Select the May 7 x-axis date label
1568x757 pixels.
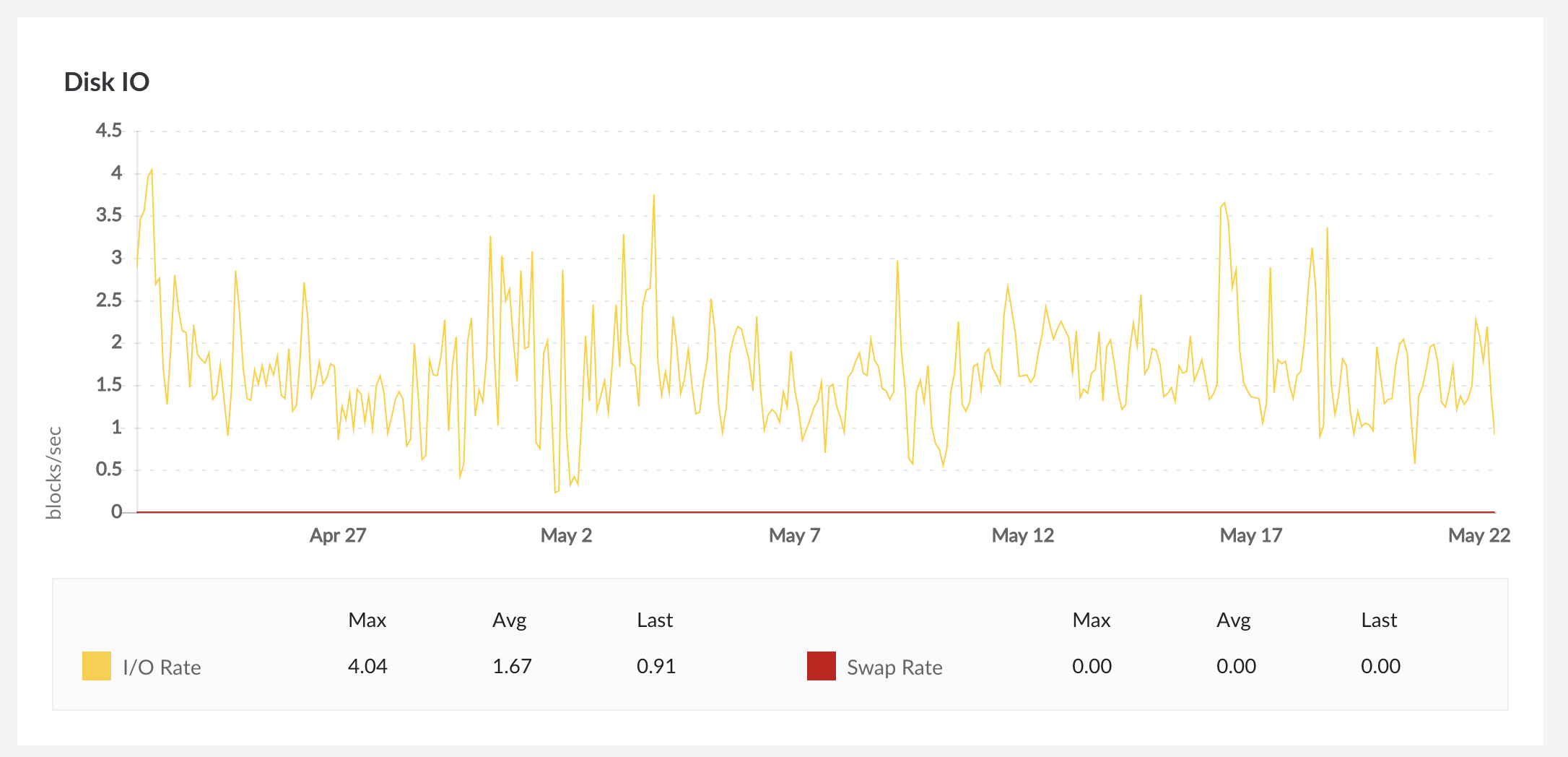[794, 535]
